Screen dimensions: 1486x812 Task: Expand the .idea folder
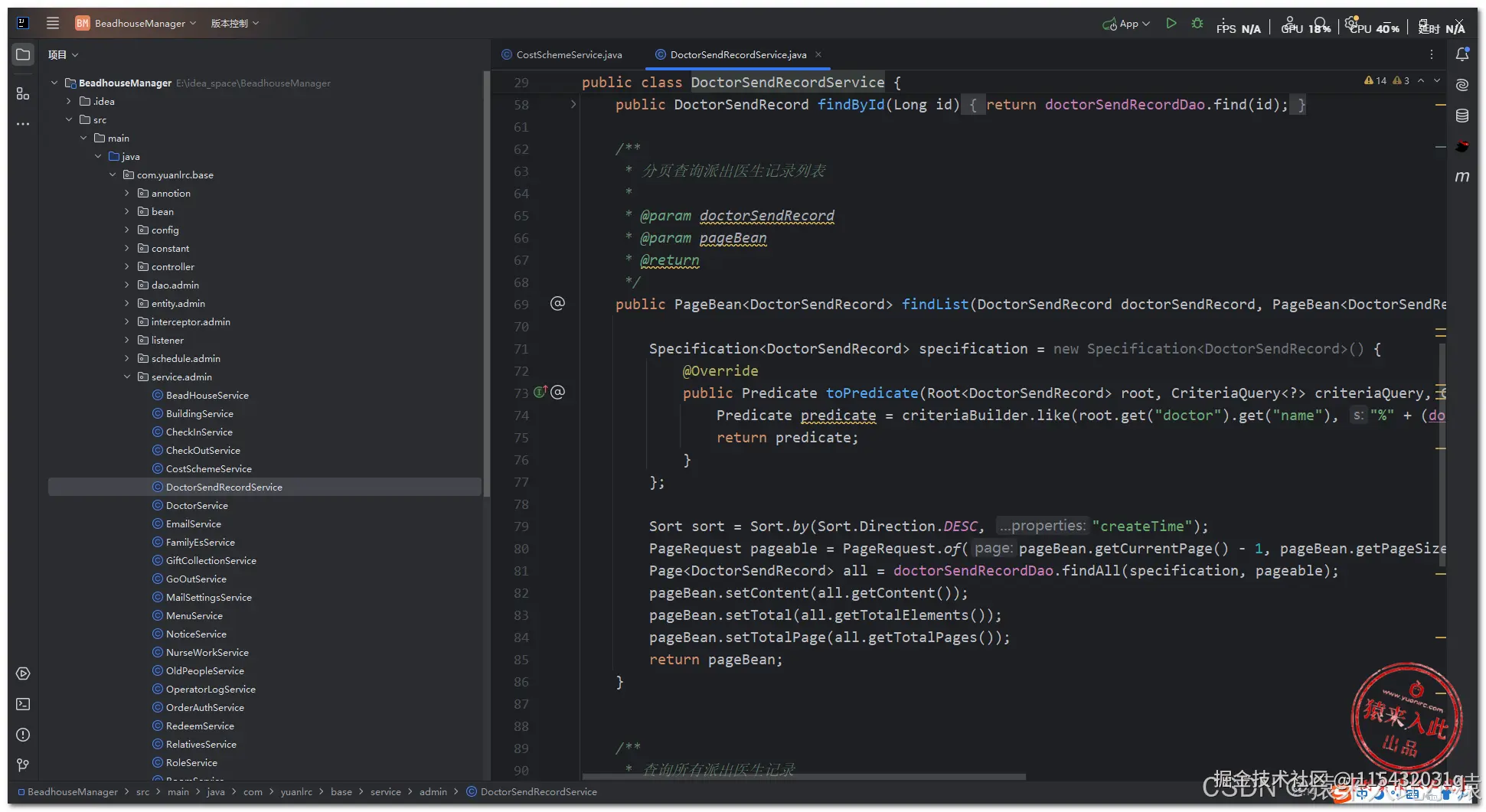coord(69,101)
